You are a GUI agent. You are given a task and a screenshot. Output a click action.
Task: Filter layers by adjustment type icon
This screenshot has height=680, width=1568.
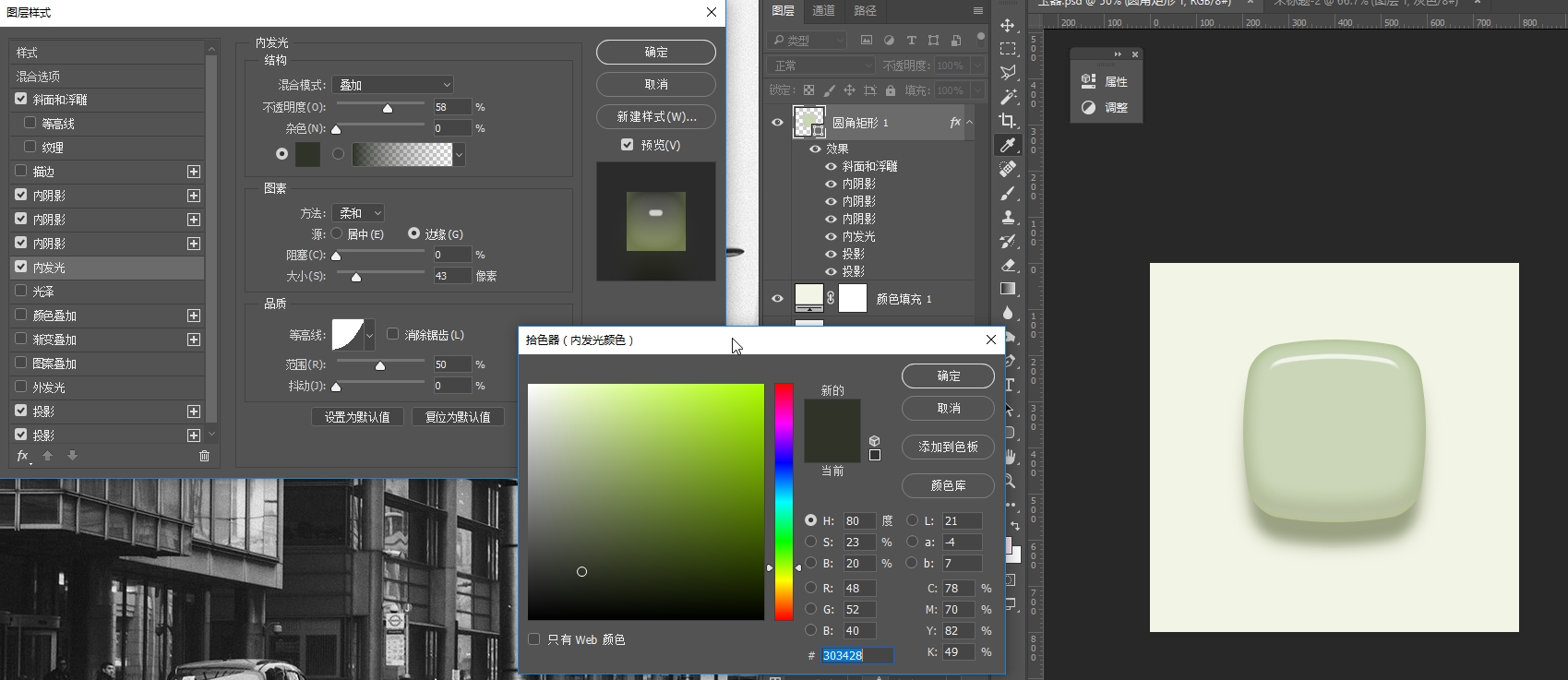pyautogui.click(x=889, y=40)
